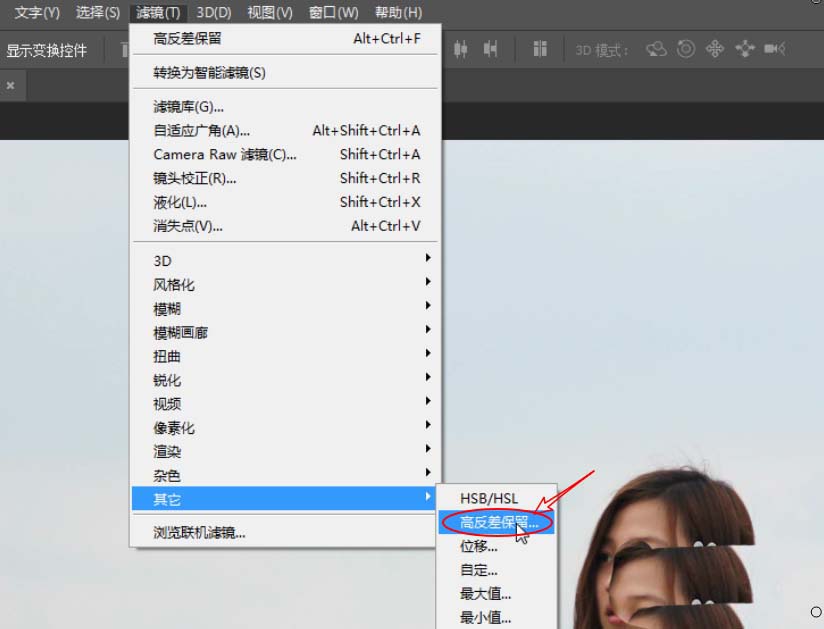Click the distribute spacing icon in options bar

tap(539, 47)
